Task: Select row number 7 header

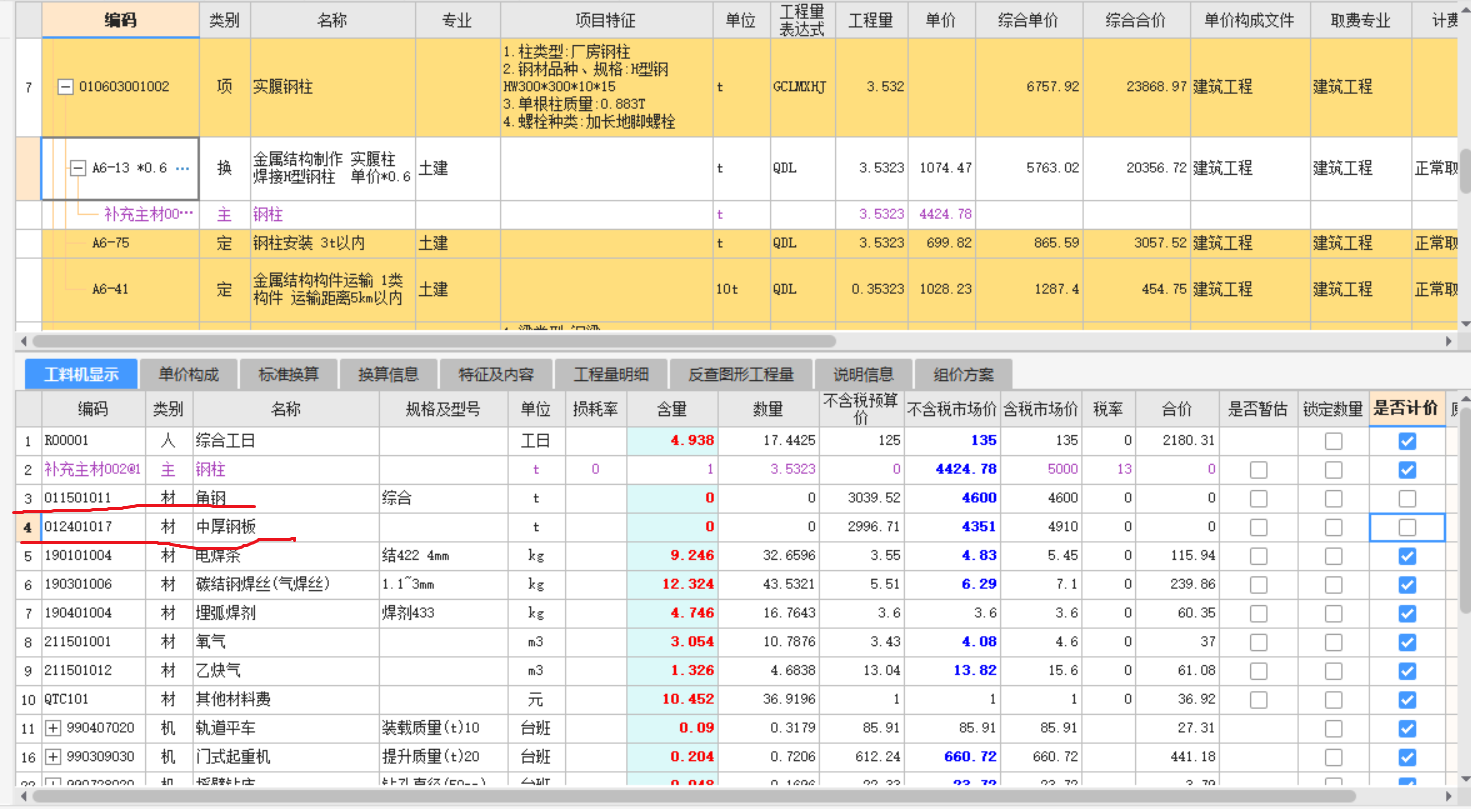Action: point(29,87)
